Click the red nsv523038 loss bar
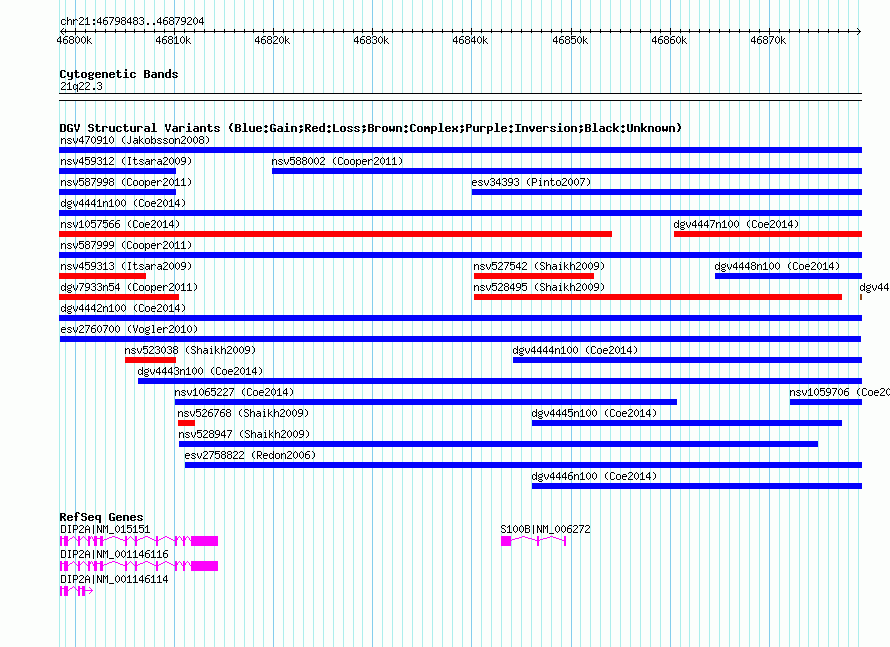Image resolution: width=890 pixels, height=647 pixels. (150, 360)
